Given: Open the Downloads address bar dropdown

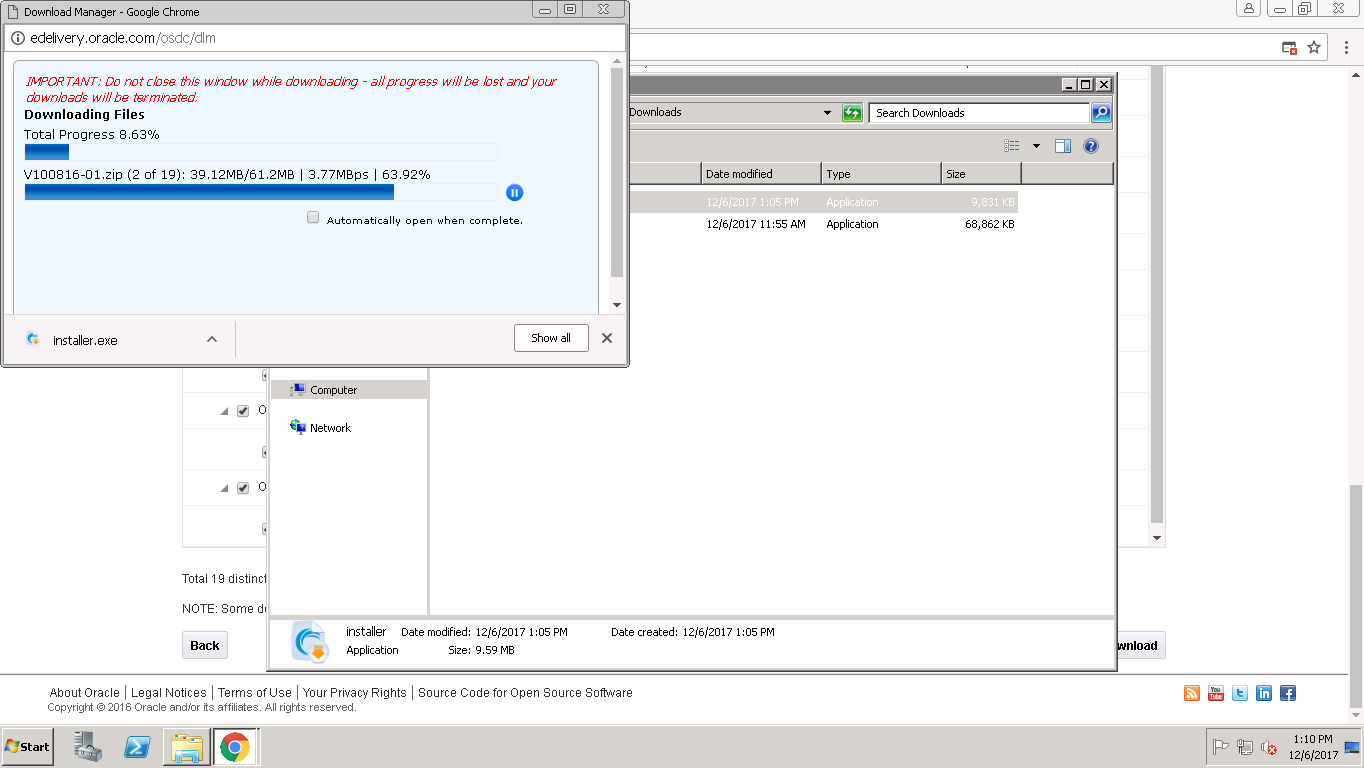Looking at the screenshot, I should 827,112.
